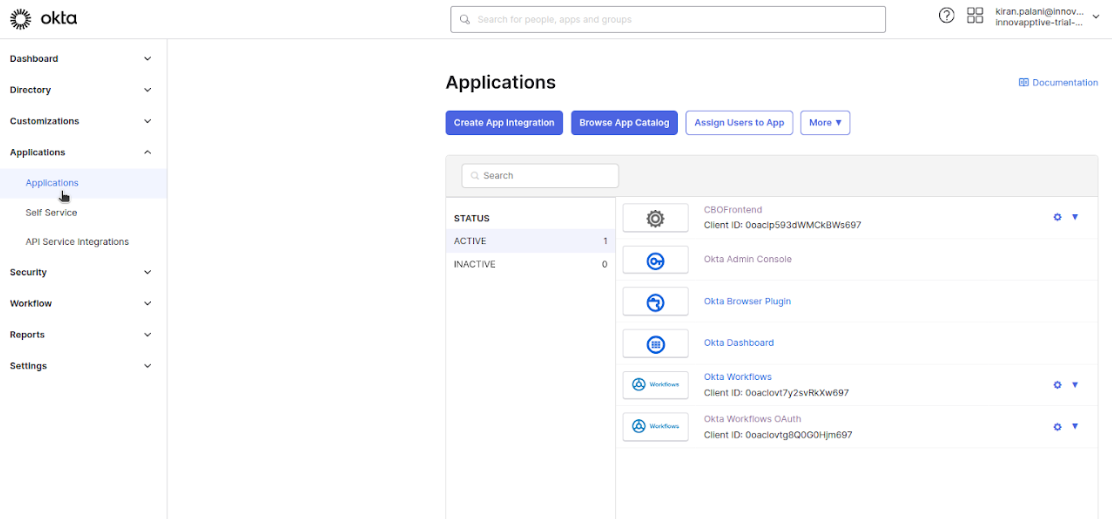Click the Okta Admin Console key icon
Viewport: 1112px width, 519px height.
click(x=655, y=260)
